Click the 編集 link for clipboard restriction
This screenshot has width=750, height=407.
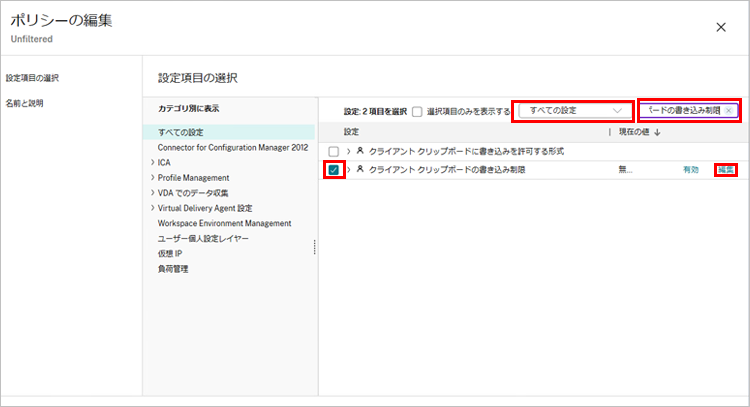pos(726,170)
